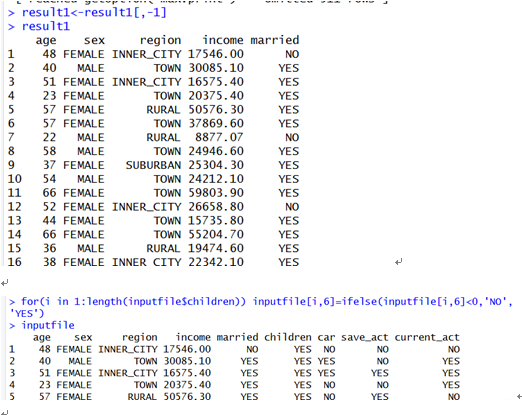
Task: Select income value 15735.80
Action: tap(216, 221)
